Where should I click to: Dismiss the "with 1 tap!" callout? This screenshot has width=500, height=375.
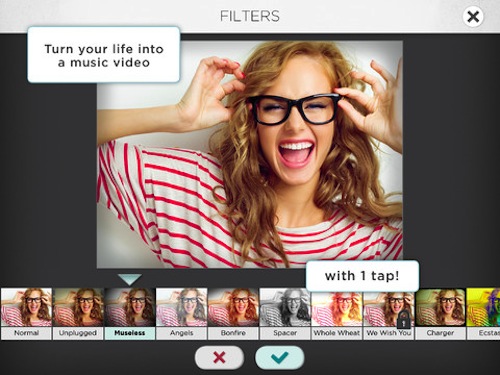click(362, 276)
